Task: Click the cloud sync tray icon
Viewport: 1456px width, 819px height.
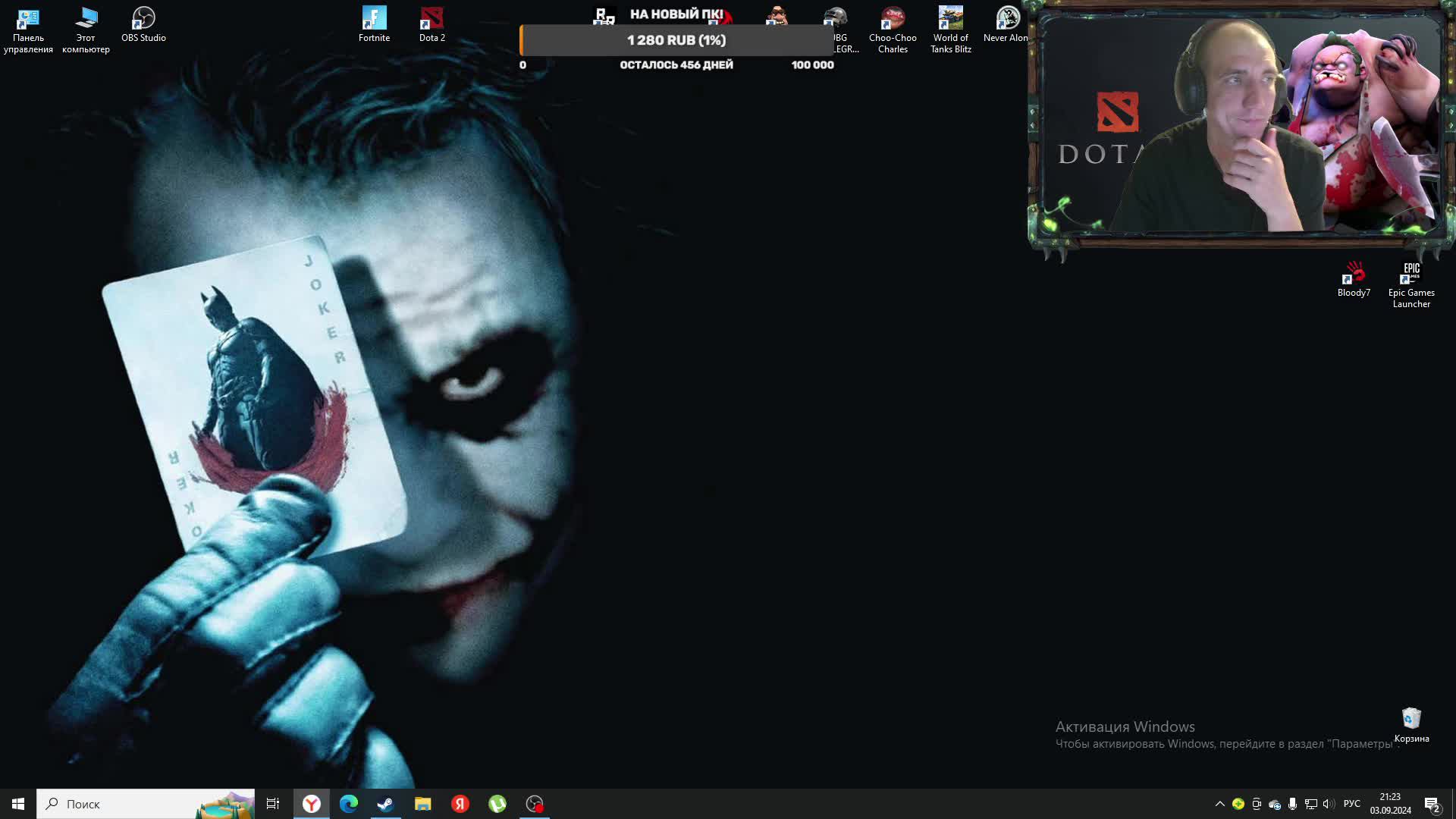Action: click(1275, 804)
